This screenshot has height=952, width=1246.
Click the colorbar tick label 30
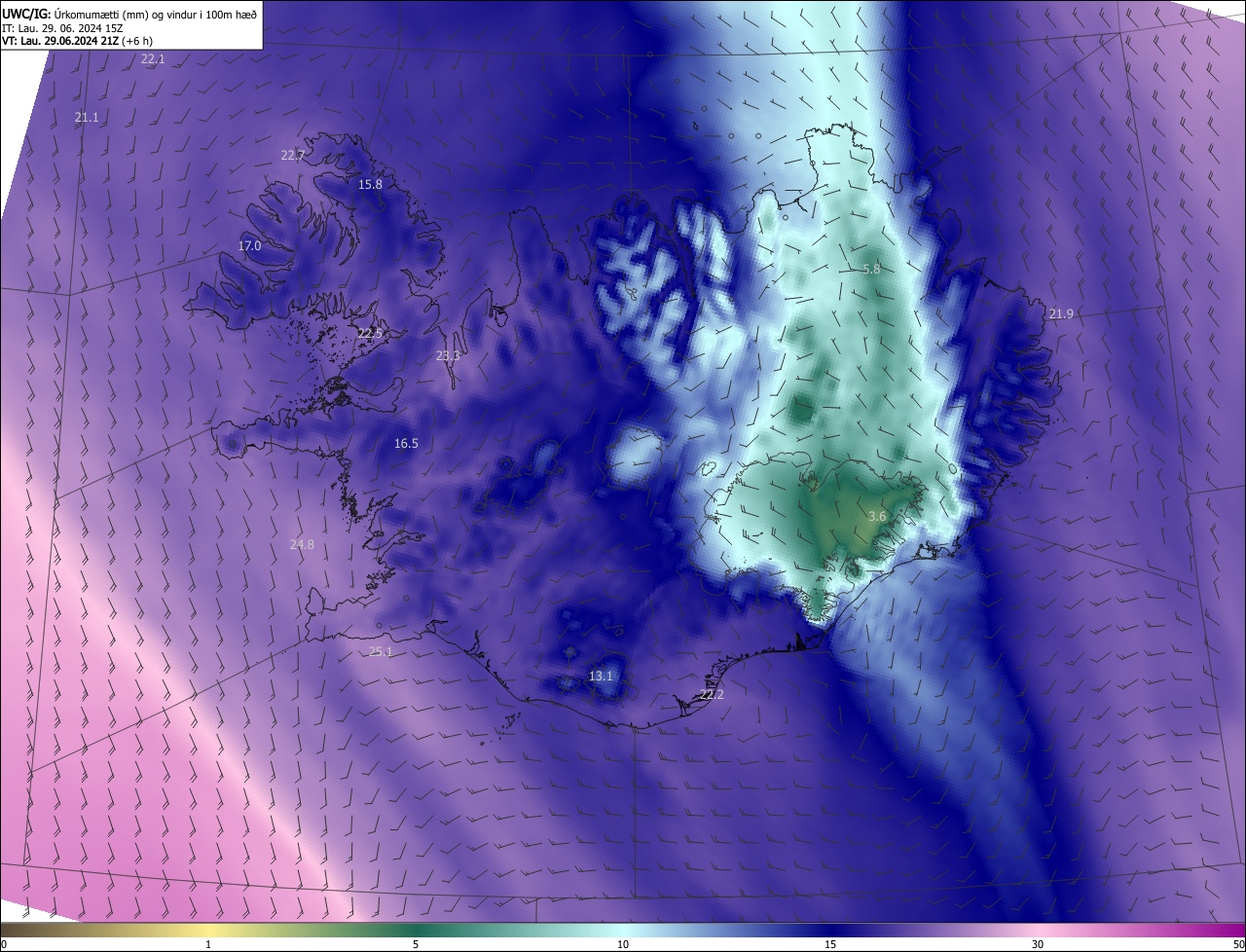point(1038,945)
